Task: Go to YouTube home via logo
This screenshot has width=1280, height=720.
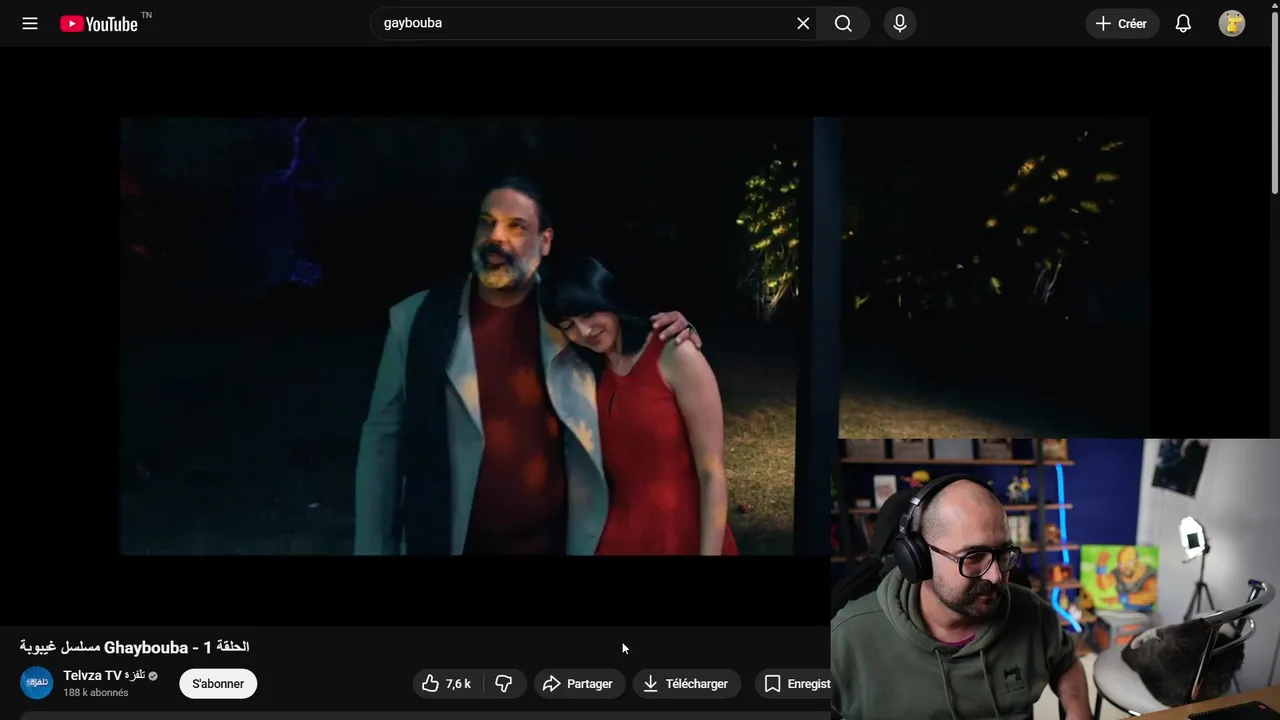Action: [x=99, y=23]
